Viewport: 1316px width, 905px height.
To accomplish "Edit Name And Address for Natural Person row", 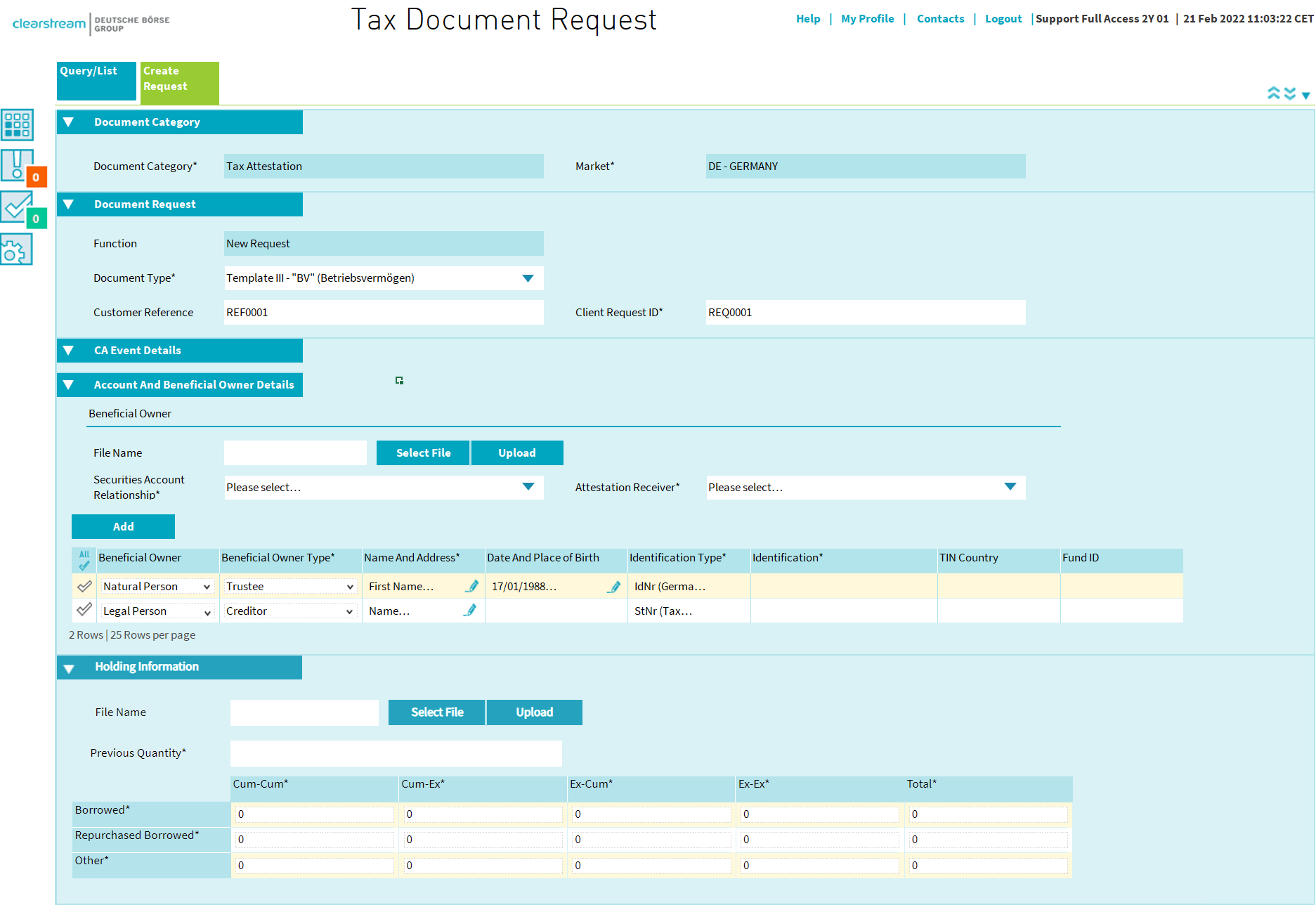I will (x=471, y=586).
